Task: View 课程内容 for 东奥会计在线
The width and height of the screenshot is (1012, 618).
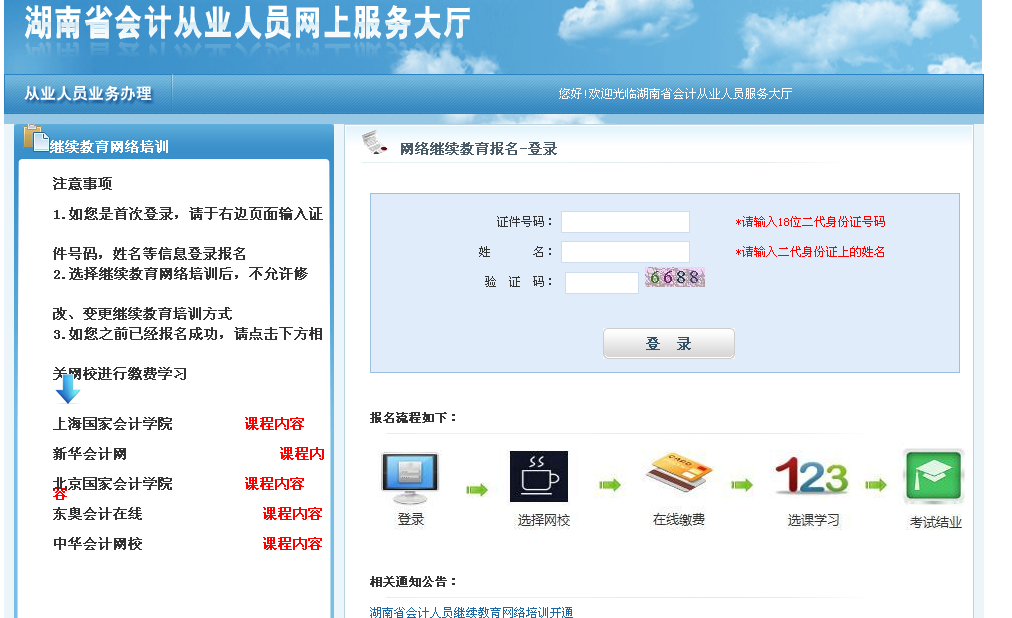Action: coord(292,514)
